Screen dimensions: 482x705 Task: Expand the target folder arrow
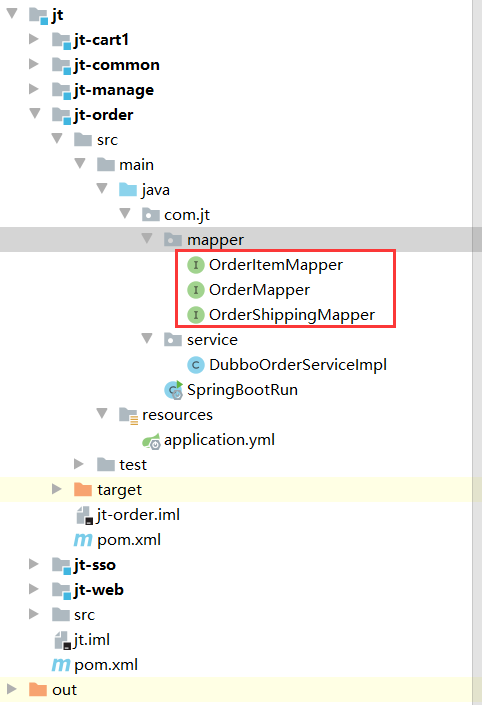tap(56, 489)
